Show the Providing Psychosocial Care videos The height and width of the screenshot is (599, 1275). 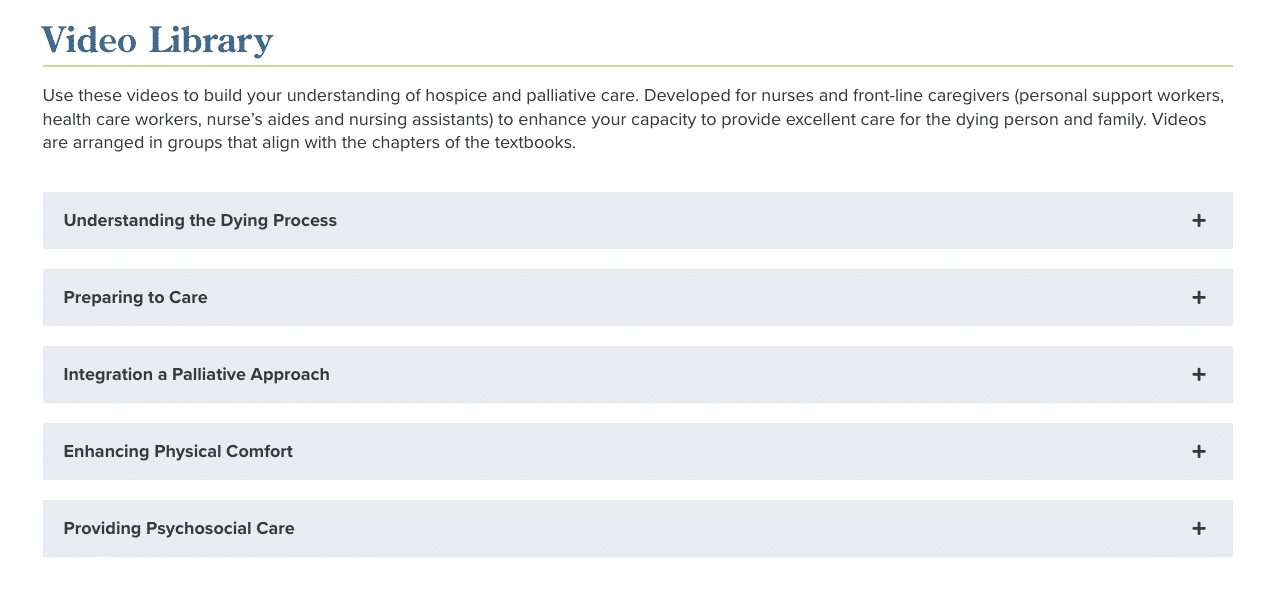pyautogui.click(x=637, y=529)
